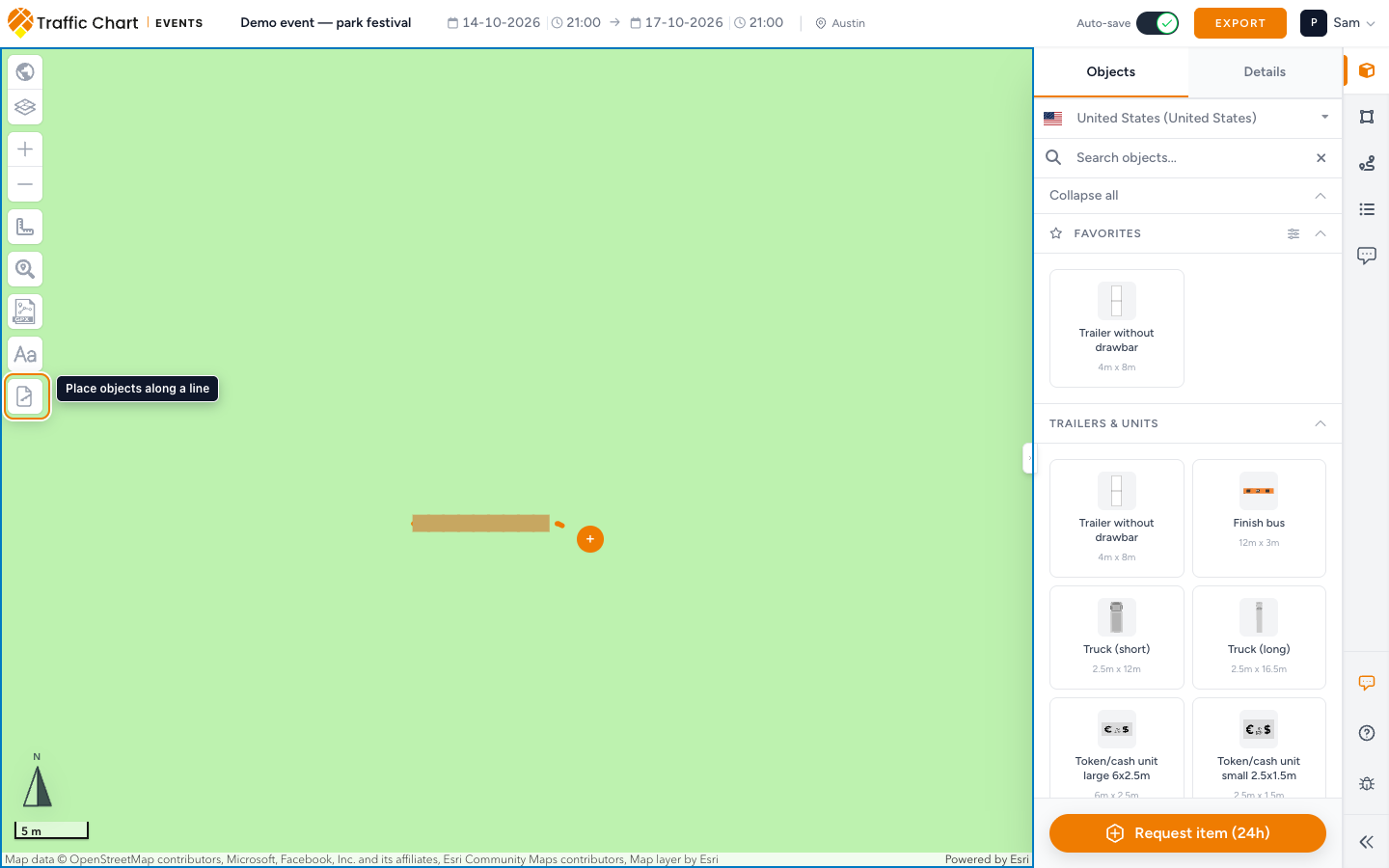Viewport: 1389px width, 868px height.
Task: Open the map layers icon
Action: (x=25, y=107)
